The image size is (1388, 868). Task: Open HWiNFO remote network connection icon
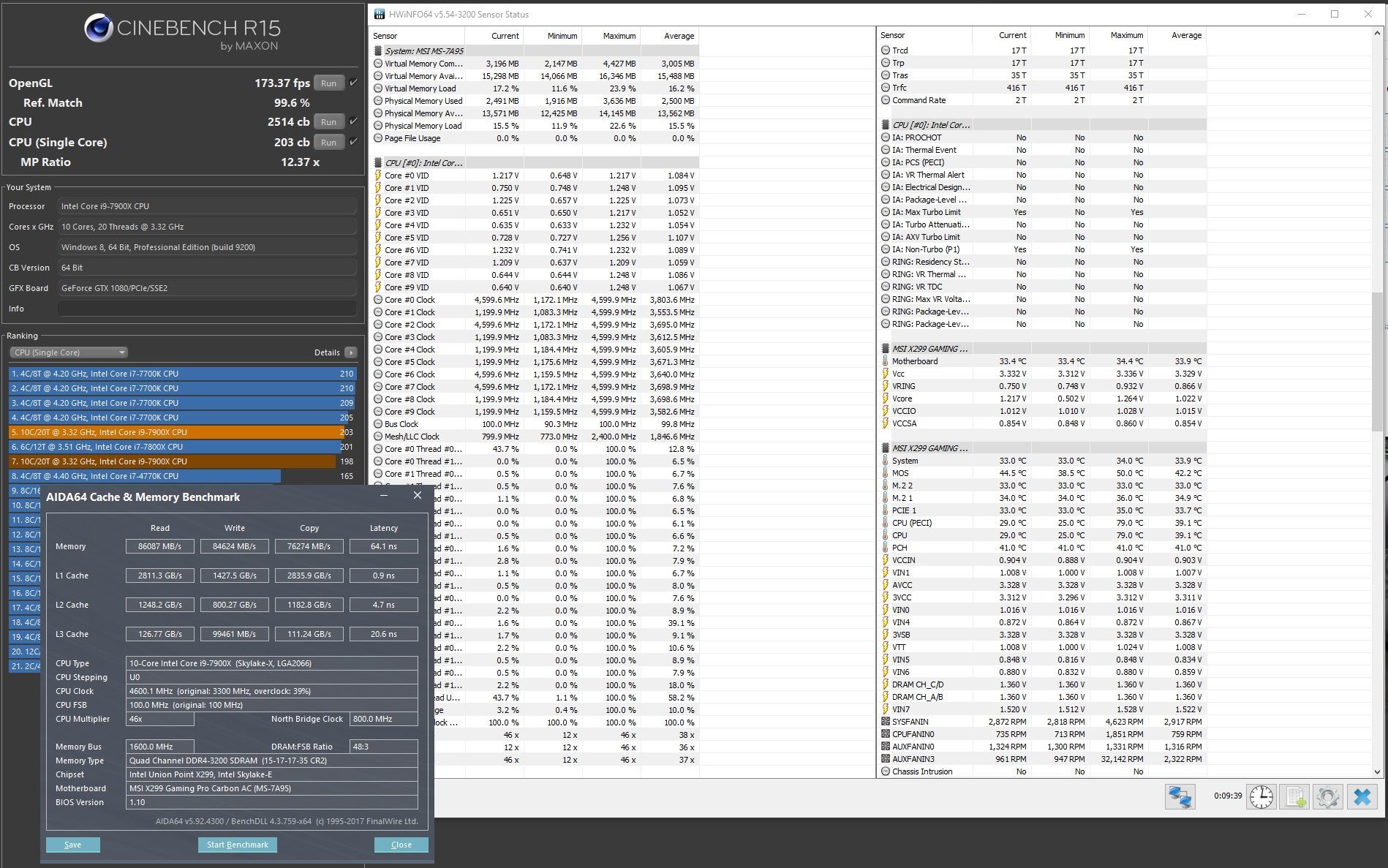pyautogui.click(x=1180, y=796)
